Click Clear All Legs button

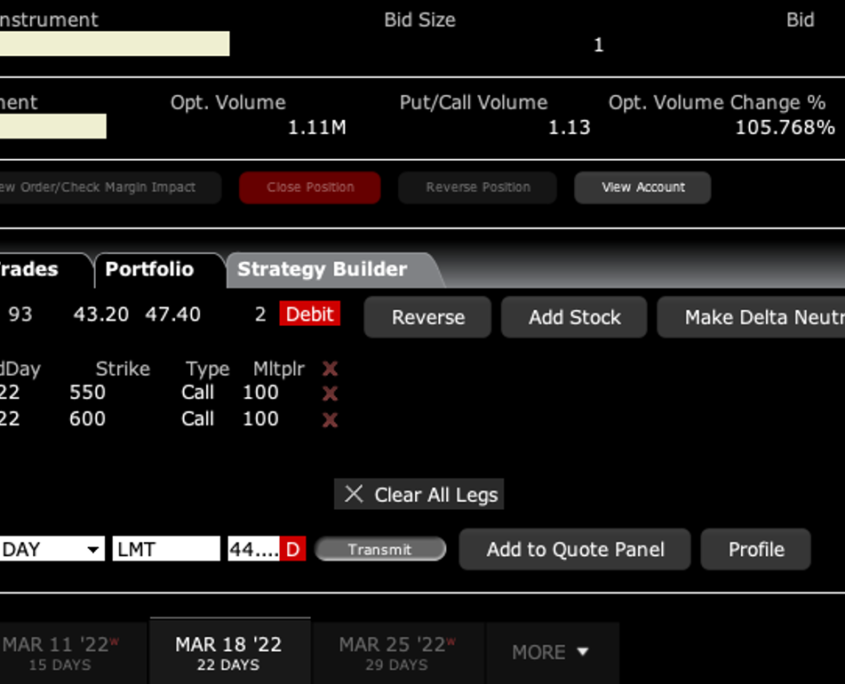(x=420, y=494)
